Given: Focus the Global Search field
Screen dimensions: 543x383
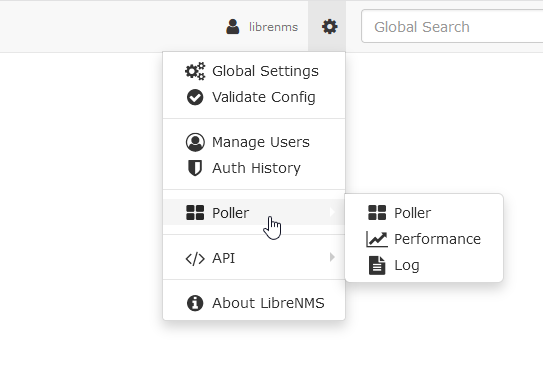Looking at the screenshot, I should tap(452, 27).
